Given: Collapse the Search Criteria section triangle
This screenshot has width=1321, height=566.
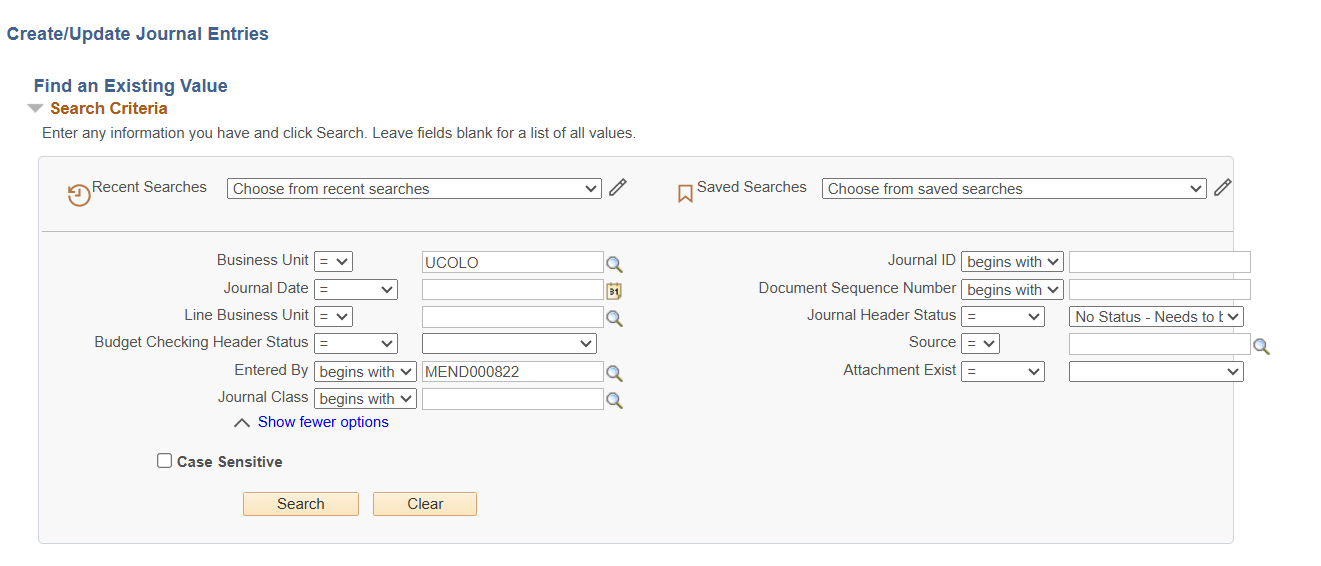Looking at the screenshot, I should [x=36, y=109].
